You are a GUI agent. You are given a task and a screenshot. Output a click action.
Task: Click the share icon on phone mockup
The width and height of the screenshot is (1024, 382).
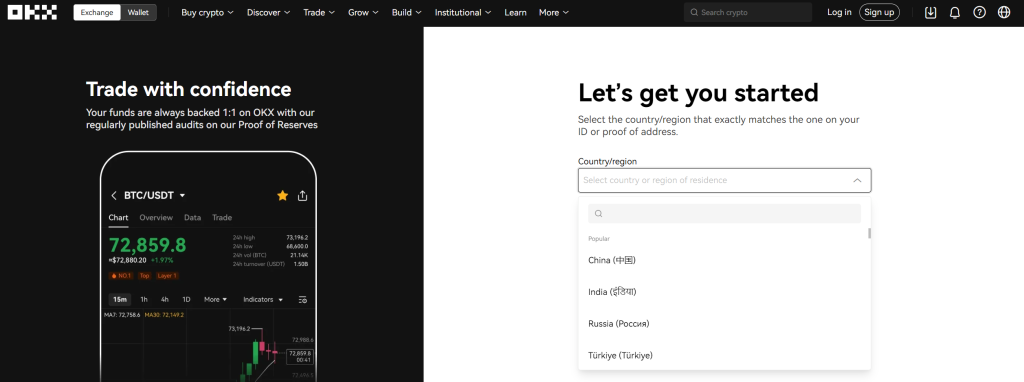tap(302, 195)
